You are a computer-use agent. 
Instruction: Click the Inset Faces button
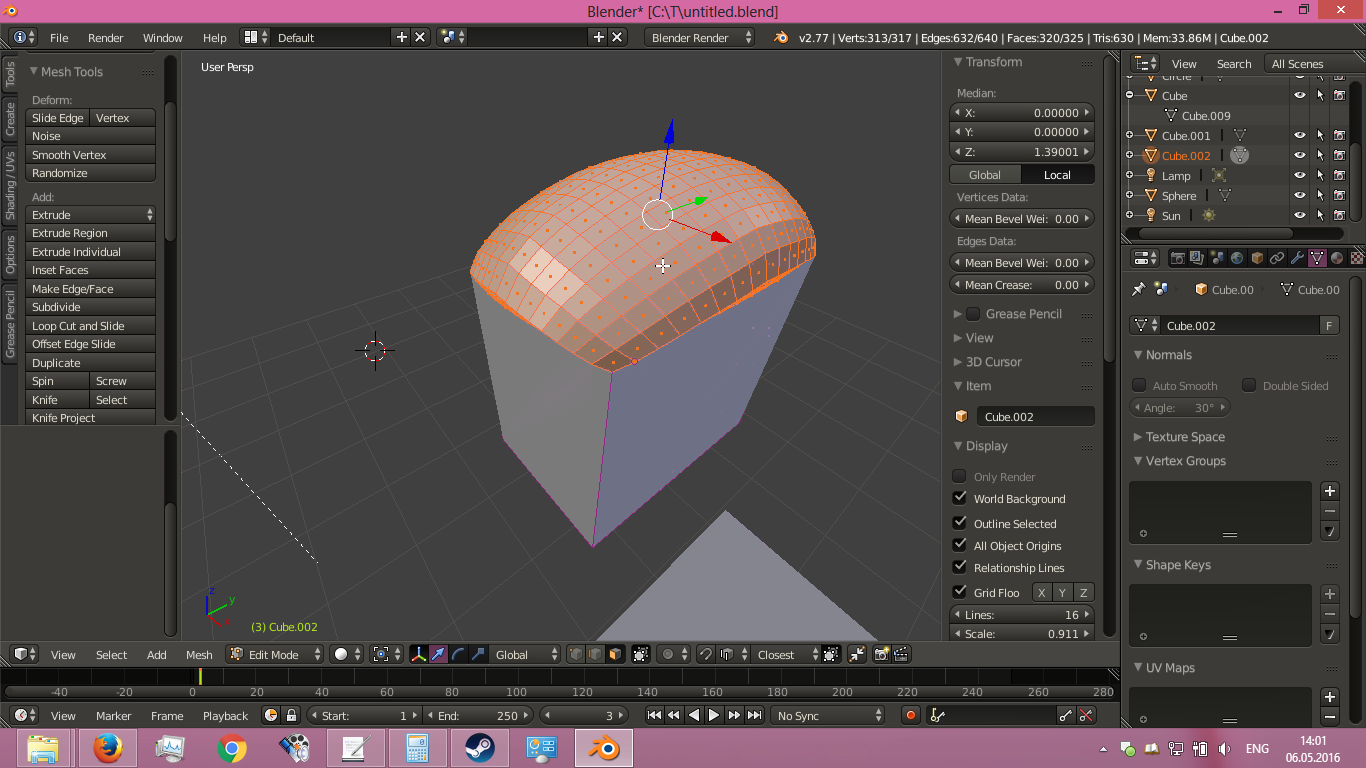(91, 270)
